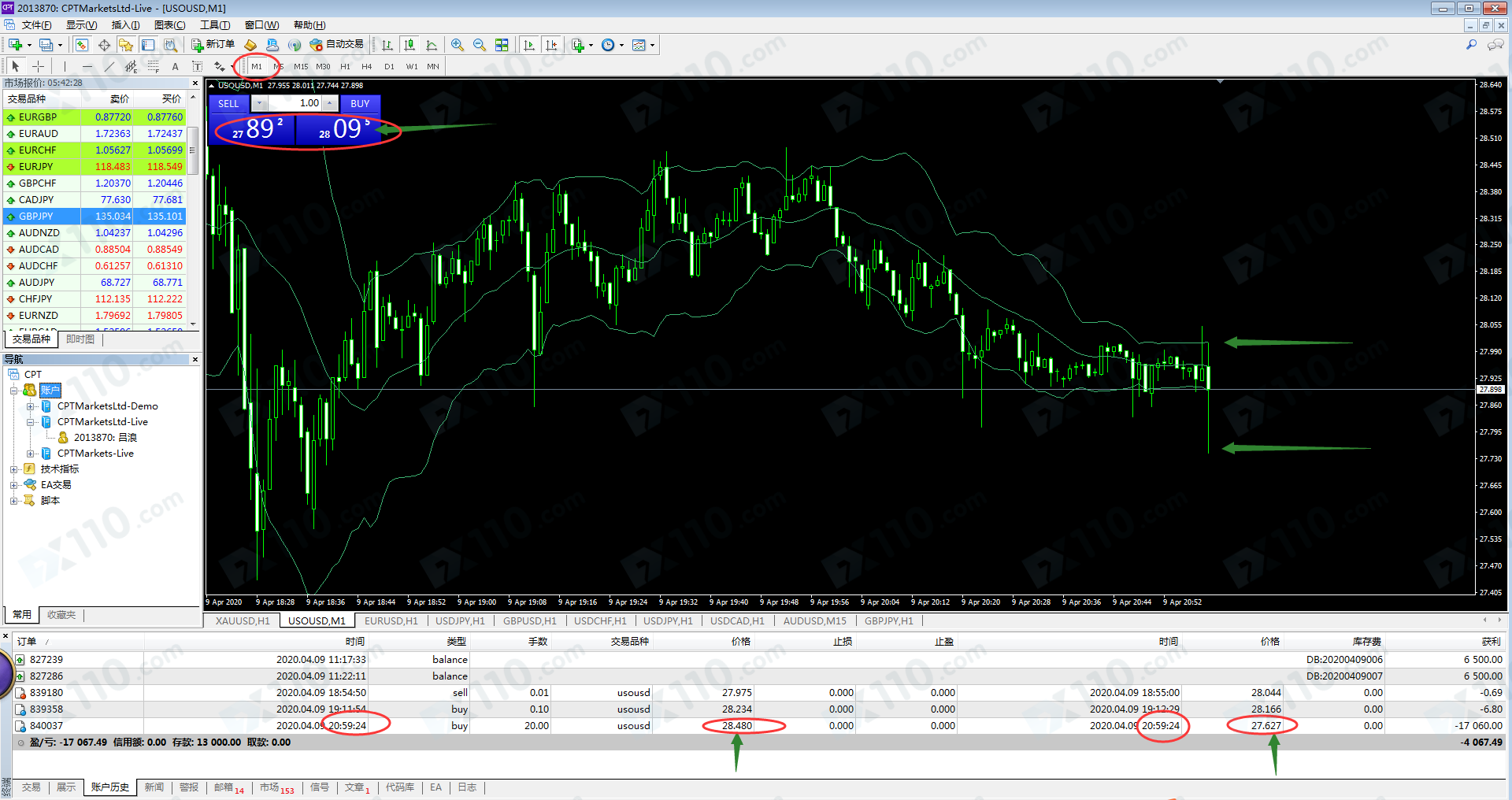Toggle chart shift

pyautogui.click(x=551, y=45)
